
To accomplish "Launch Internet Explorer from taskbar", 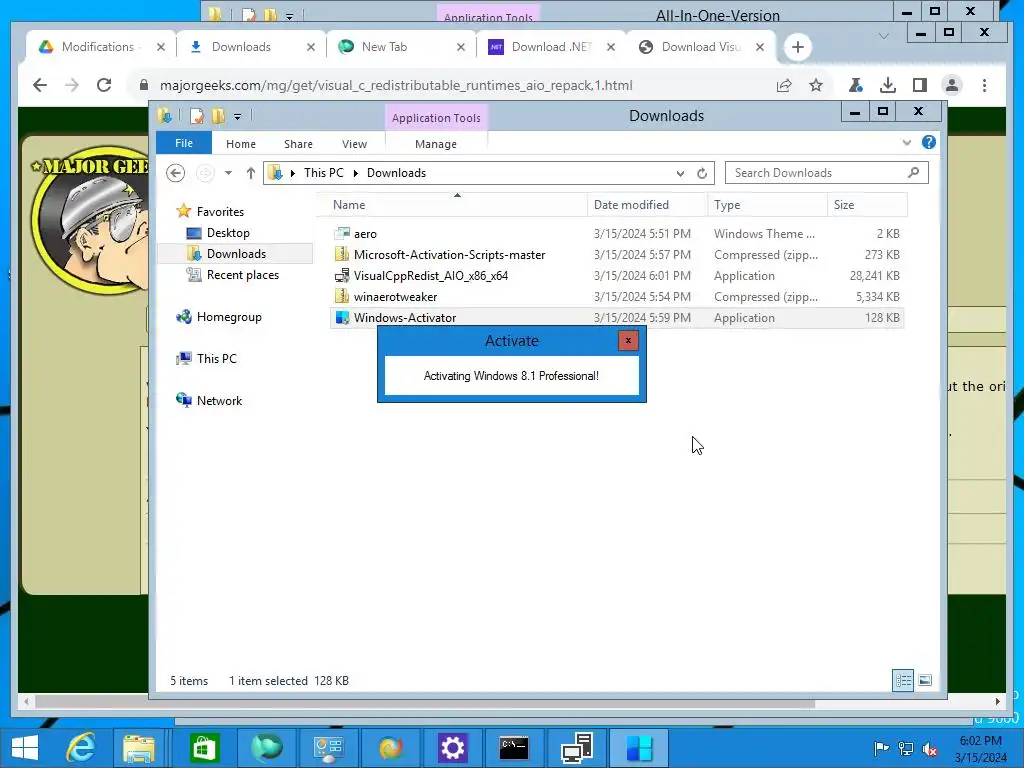I will point(81,748).
